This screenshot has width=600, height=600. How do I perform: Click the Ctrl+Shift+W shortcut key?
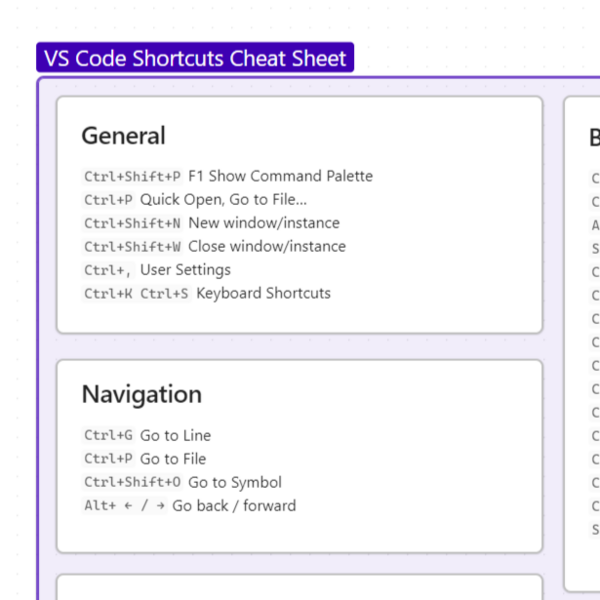click(133, 247)
